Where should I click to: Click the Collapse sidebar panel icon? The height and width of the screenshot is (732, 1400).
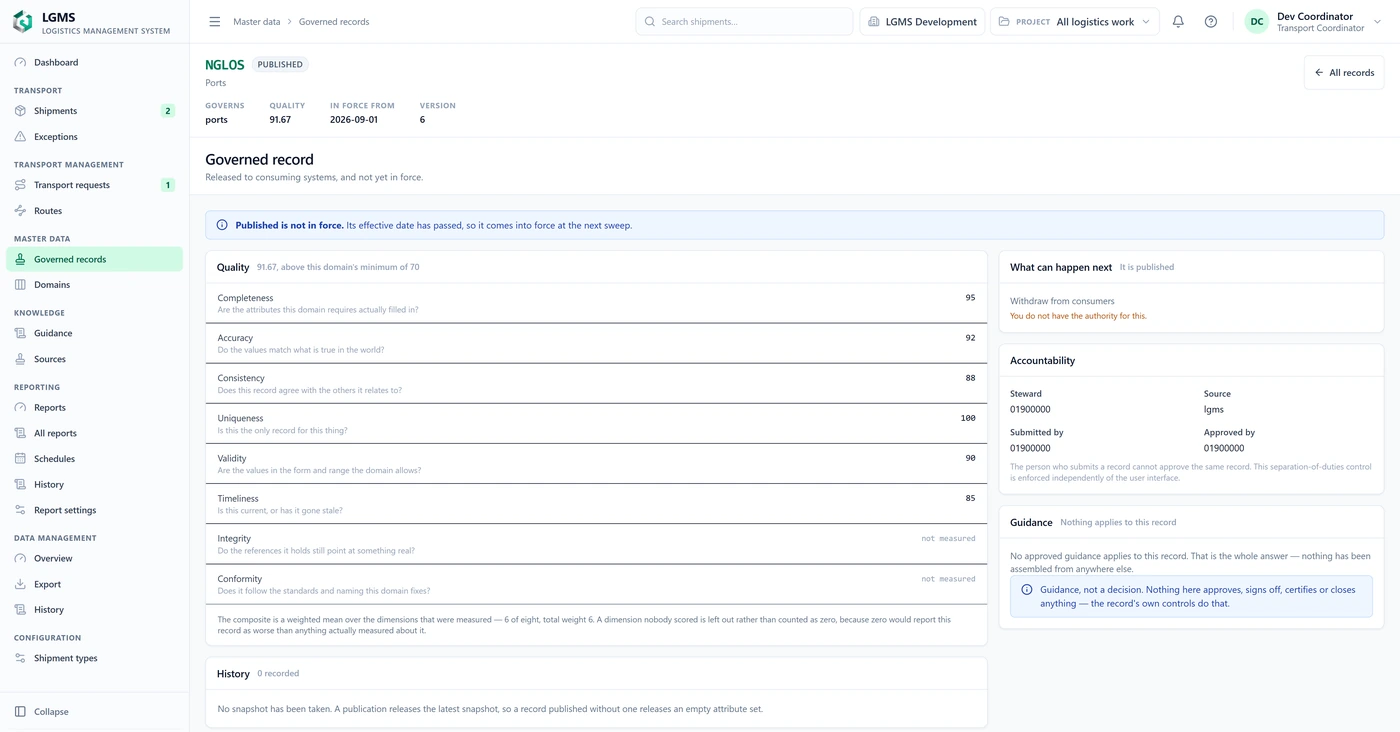coord(20,712)
